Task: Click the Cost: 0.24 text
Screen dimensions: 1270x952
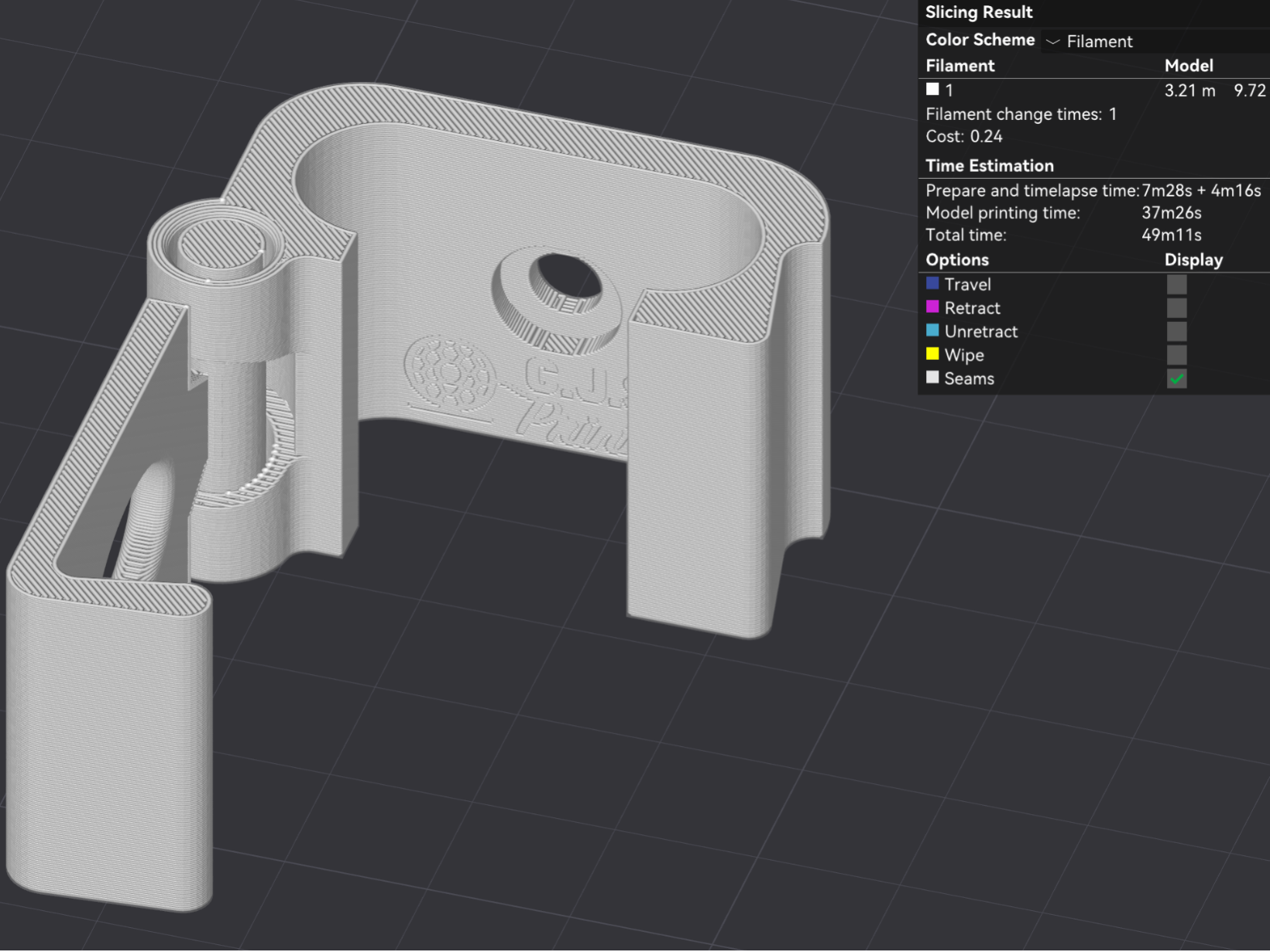Action: click(963, 137)
